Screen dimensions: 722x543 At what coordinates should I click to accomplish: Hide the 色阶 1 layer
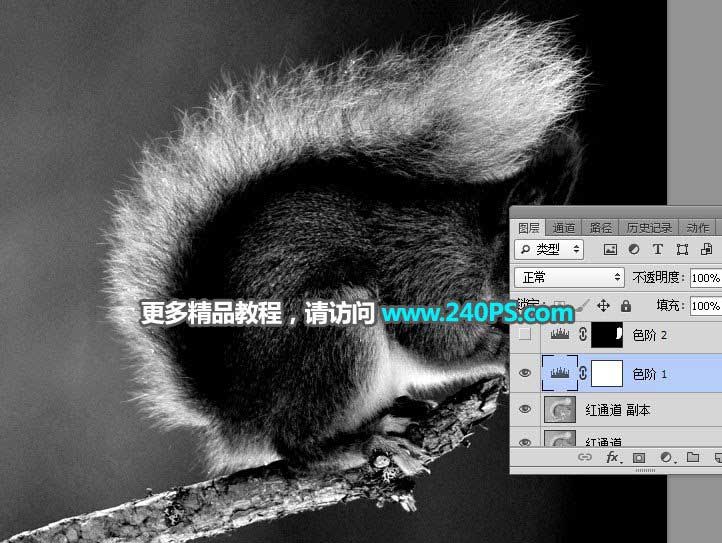524,373
